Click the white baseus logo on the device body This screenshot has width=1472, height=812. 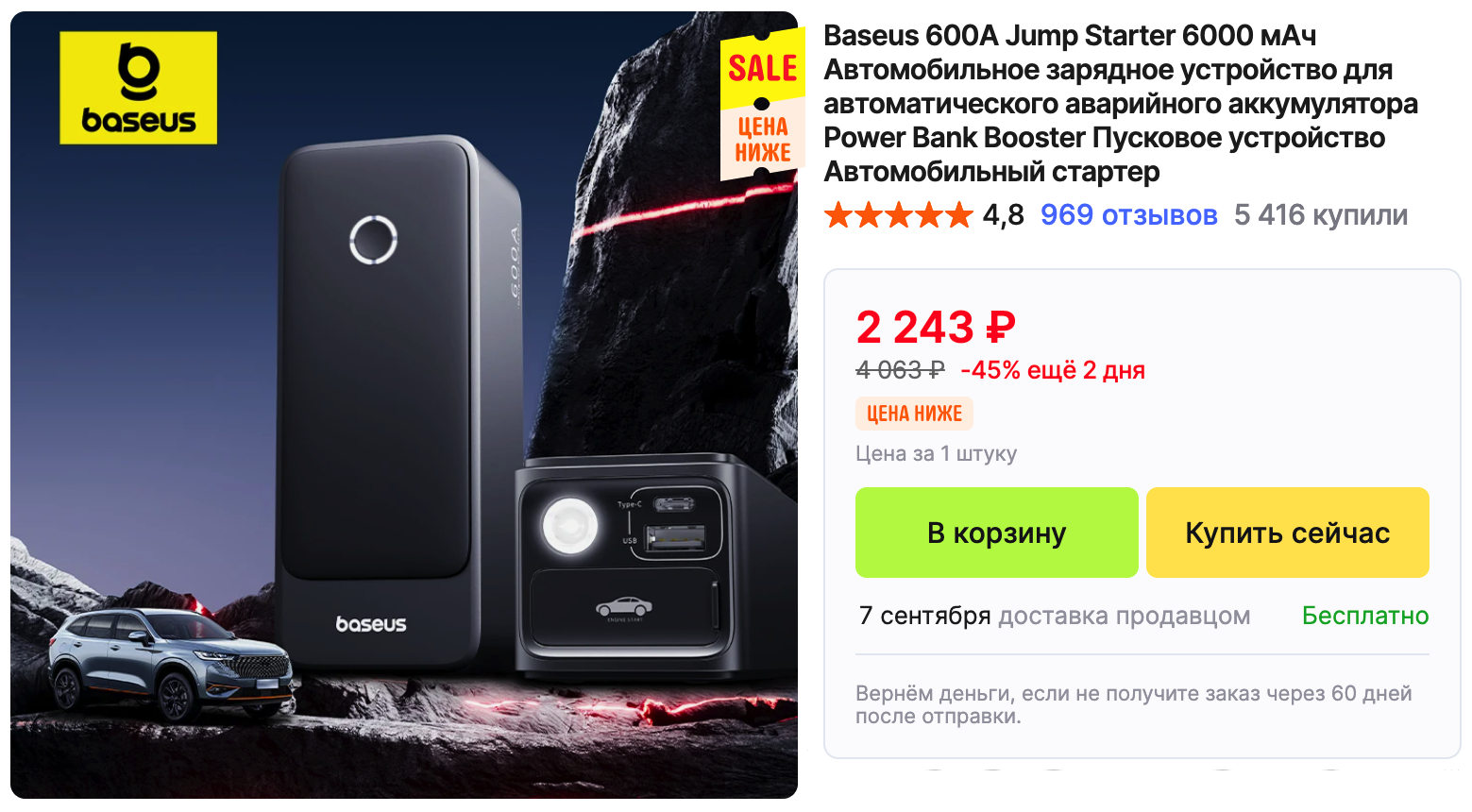pos(371,624)
